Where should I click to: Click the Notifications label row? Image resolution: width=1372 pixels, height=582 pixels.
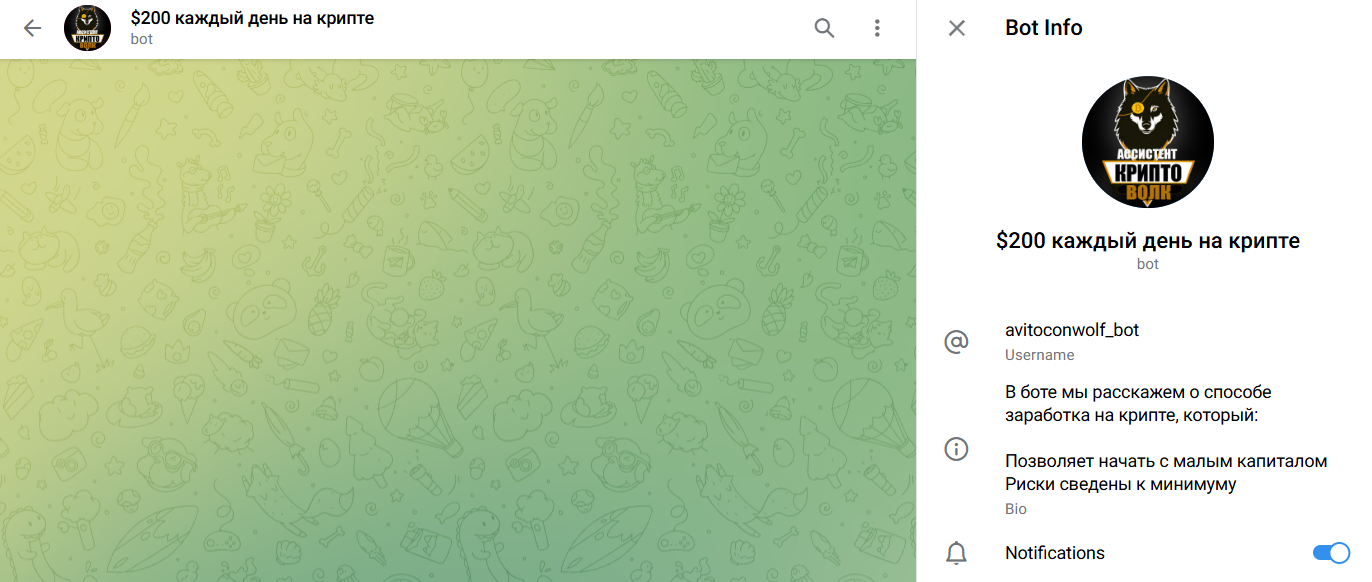(x=1144, y=553)
